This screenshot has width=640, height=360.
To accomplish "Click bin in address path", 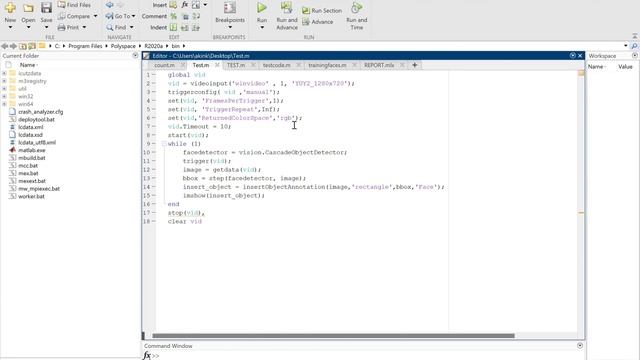I will coord(176,46).
